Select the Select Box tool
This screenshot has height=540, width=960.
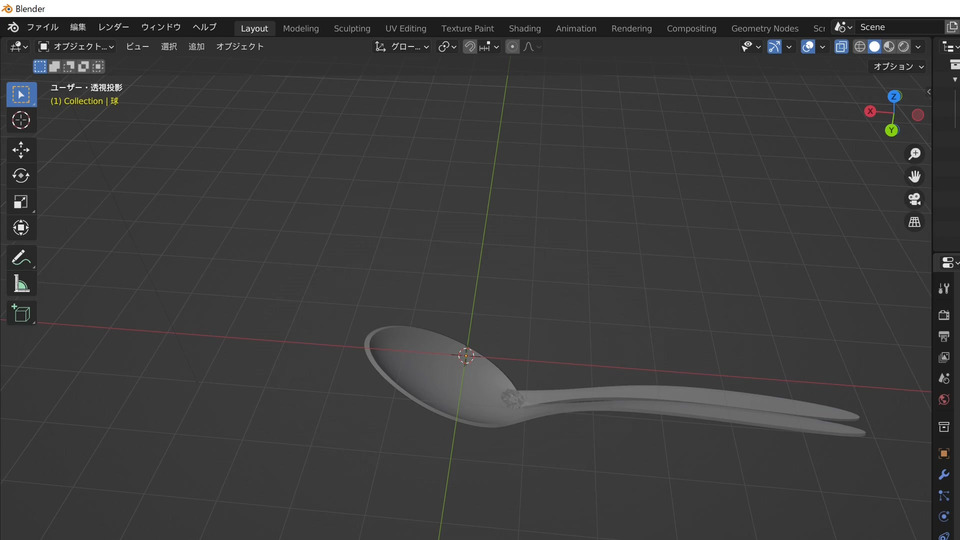point(21,94)
